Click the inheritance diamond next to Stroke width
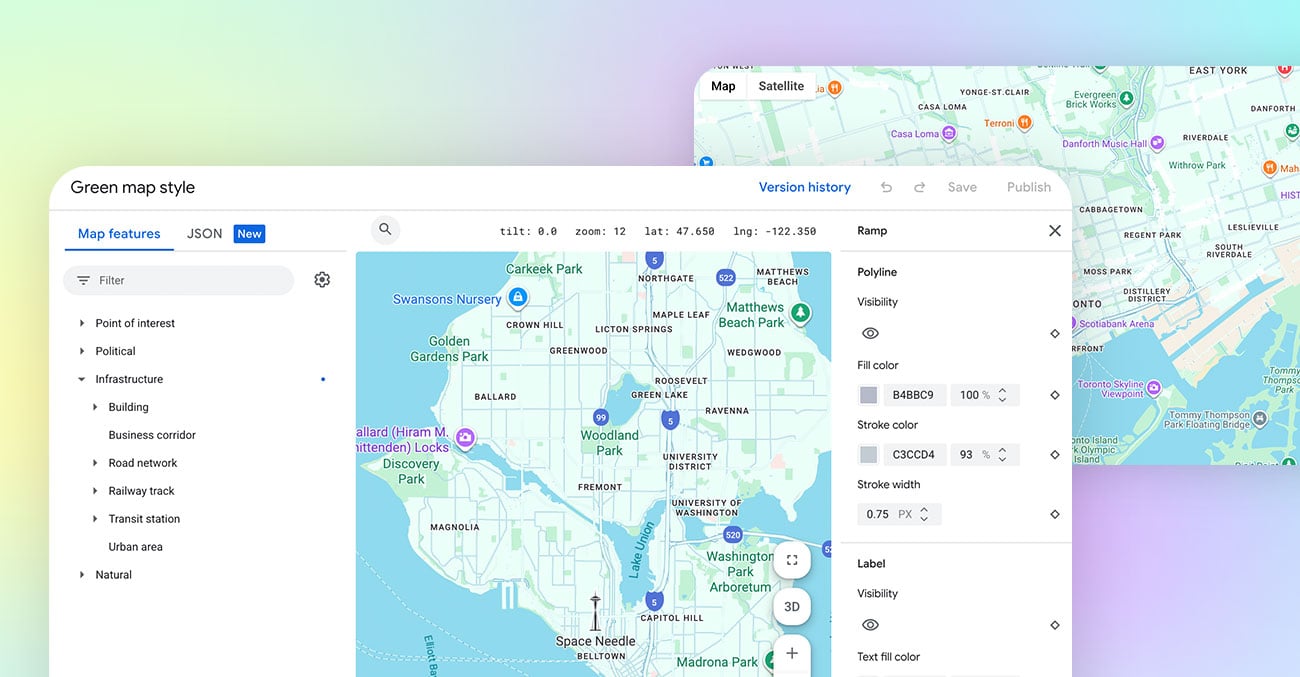The image size is (1300, 677). click(x=1054, y=514)
